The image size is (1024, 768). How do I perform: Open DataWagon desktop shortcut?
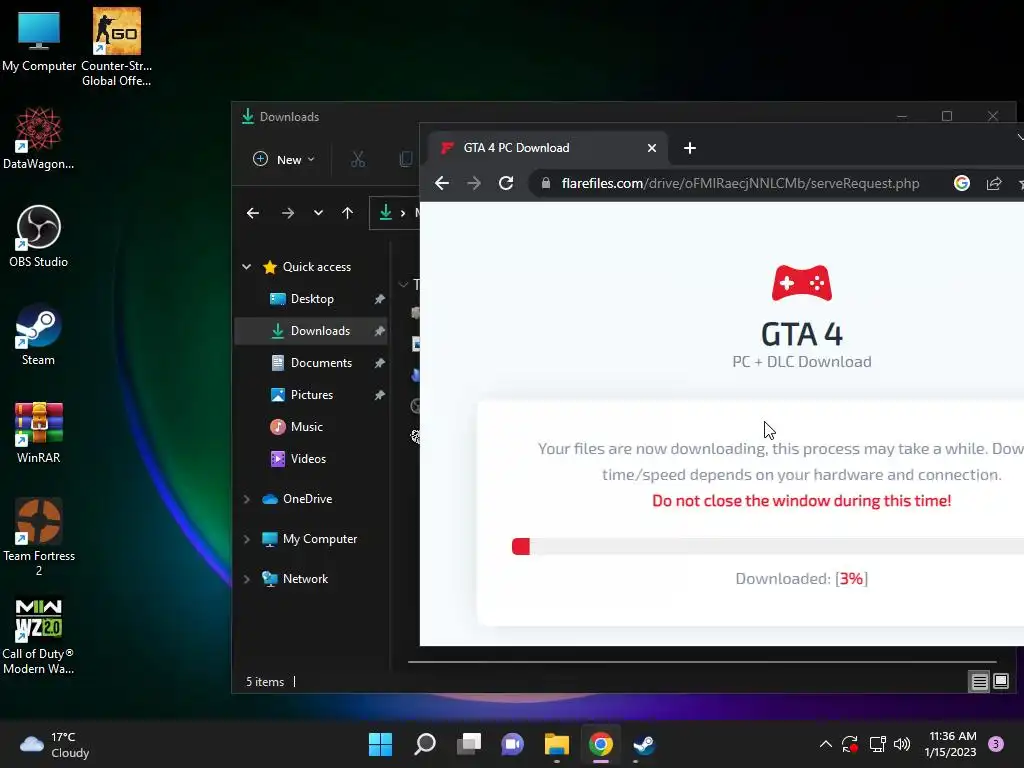[x=39, y=138]
